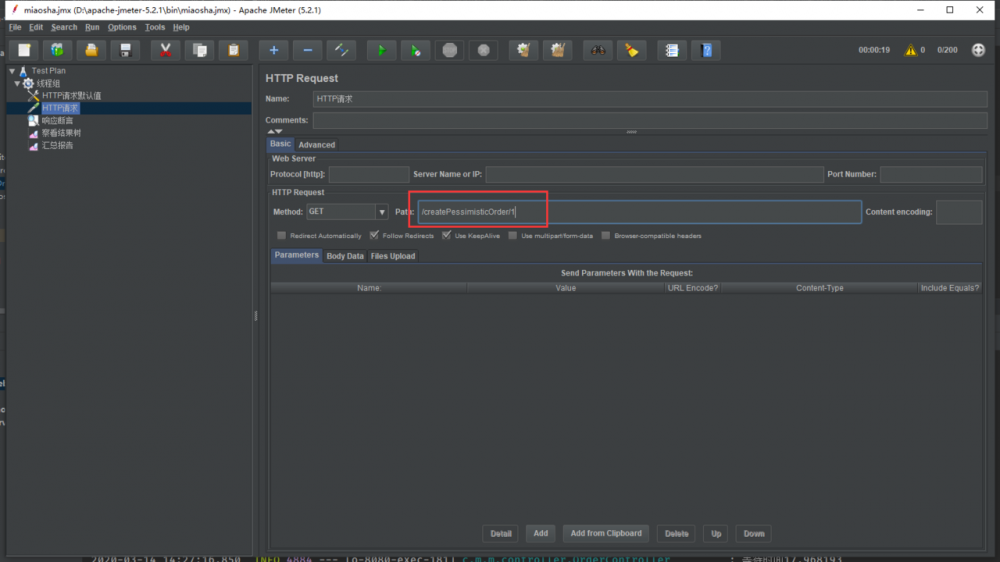Viewport: 1000px width, 562px height.
Task: Collapse the Test Plan tree node
Action: (x=12, y=71)
